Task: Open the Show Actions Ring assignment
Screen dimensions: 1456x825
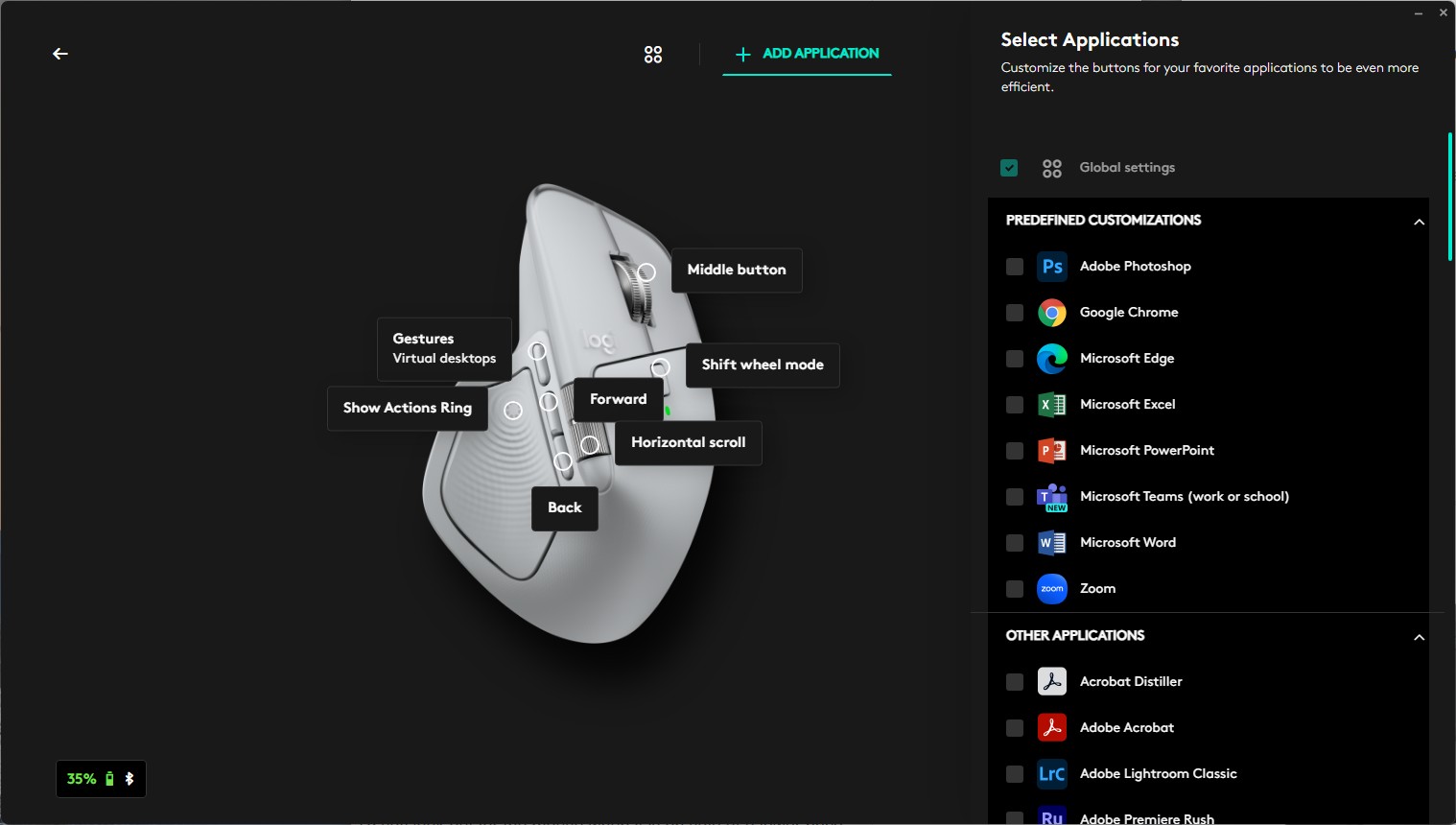Action: coord(408,408)
